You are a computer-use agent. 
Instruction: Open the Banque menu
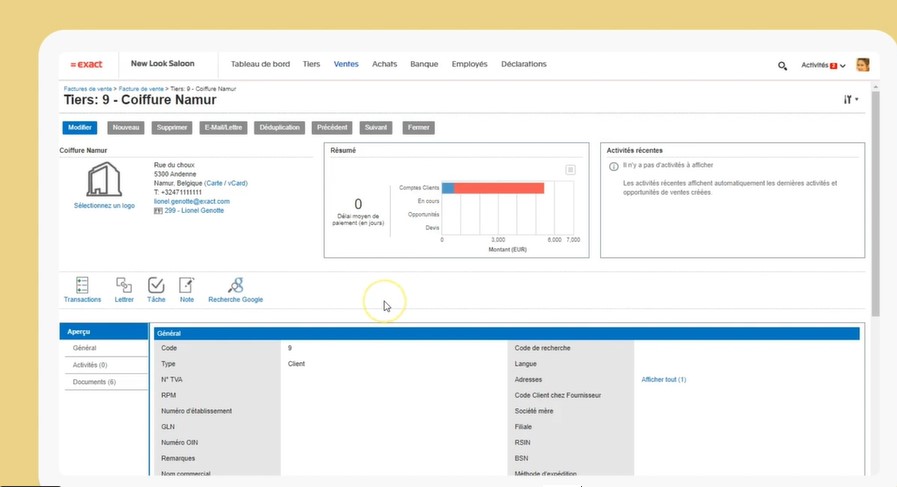coord(424,64)
